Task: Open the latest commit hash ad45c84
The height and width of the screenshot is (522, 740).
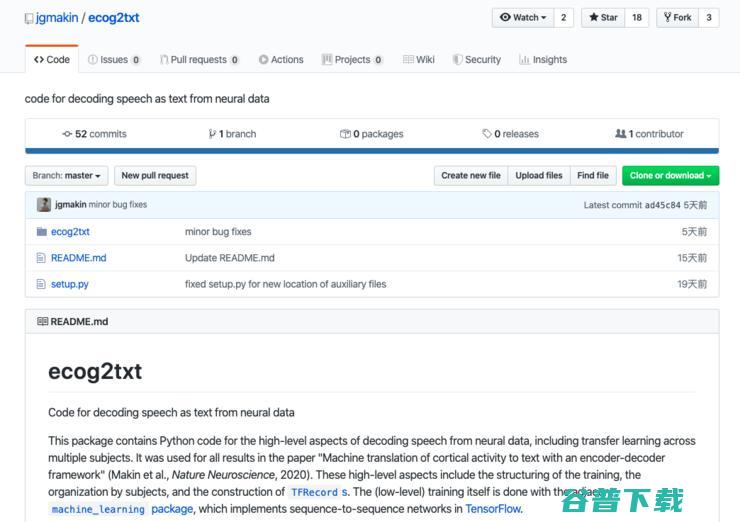Action: click(663, 205)
